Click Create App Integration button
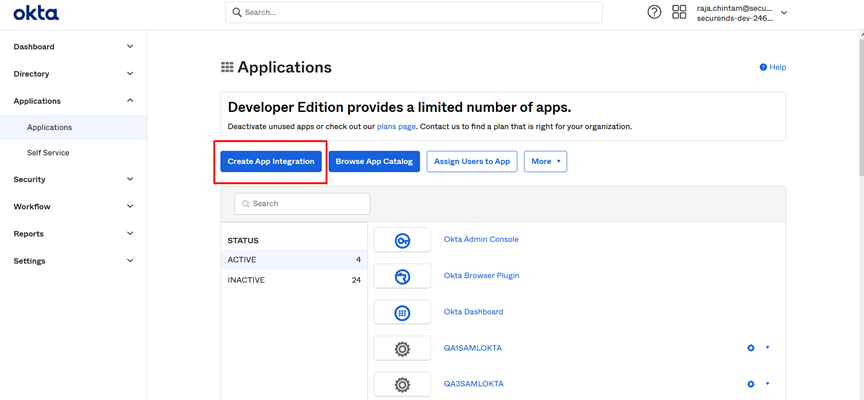 [271, 161]
